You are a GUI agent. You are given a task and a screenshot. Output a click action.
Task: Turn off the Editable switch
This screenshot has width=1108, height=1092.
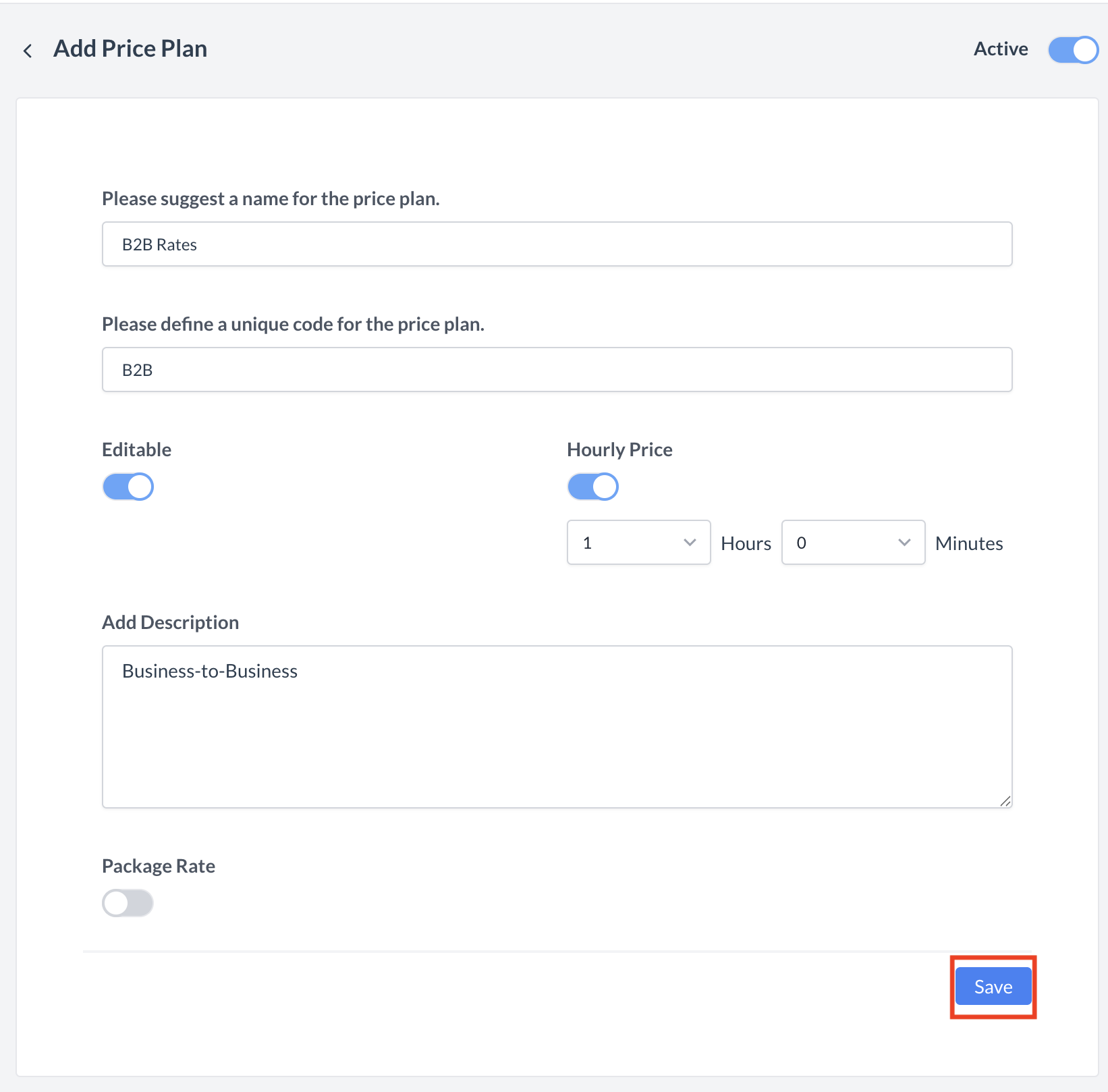(128, 486)
